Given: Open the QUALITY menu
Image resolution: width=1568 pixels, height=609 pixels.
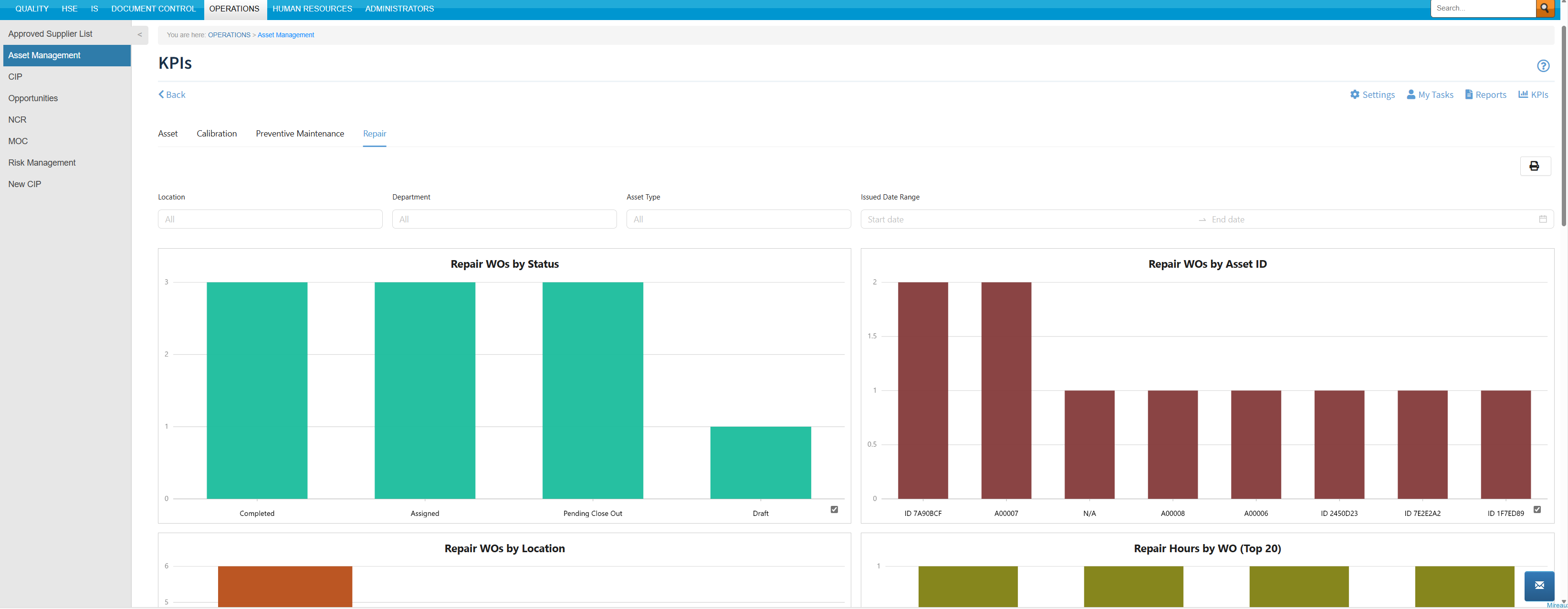Looking at the screenshot, I should pyautogui.click(x=31, y=9).
